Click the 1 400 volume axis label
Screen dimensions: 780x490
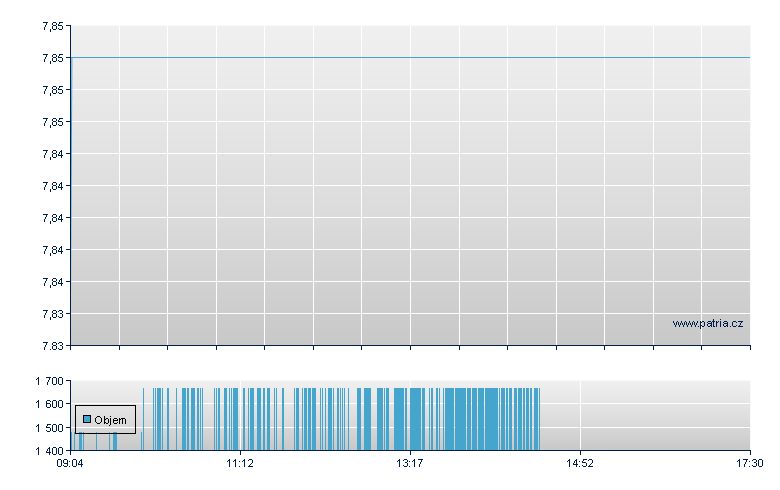click(x=49, y=451)
